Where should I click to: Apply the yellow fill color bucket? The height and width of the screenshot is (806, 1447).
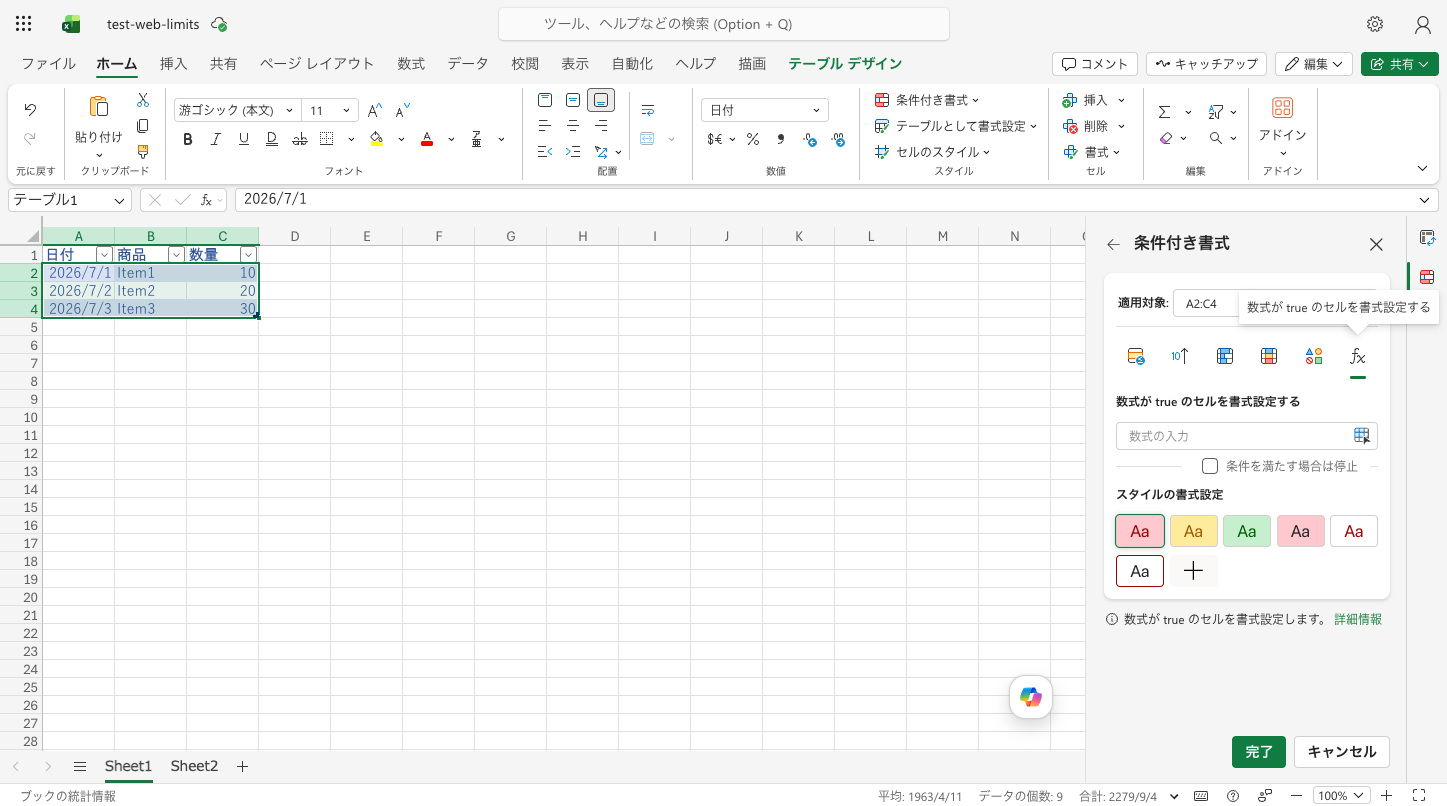376,139
